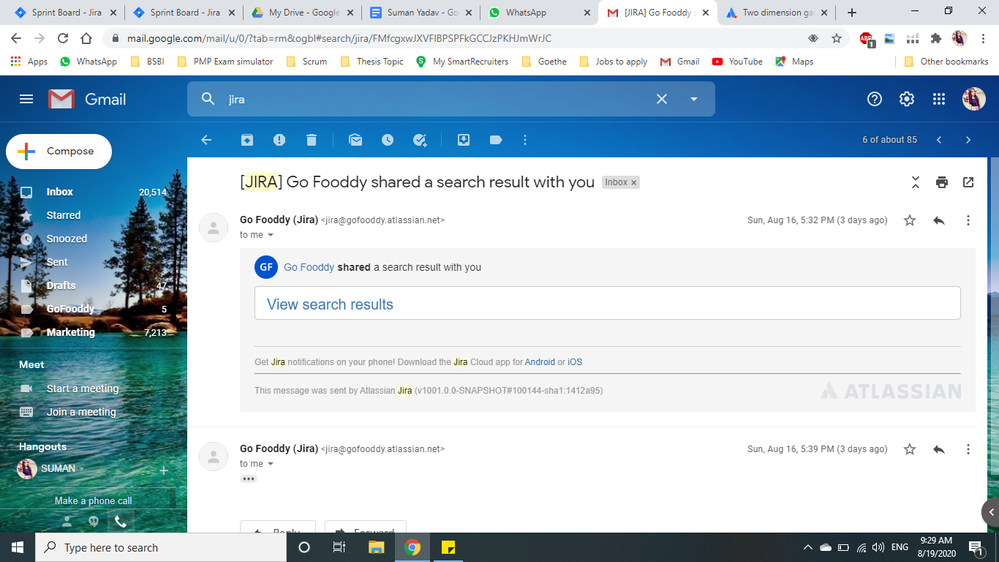Mark conversation as unread
The height and width of the screenshot is (562, 999).
(x=356, y=140)
